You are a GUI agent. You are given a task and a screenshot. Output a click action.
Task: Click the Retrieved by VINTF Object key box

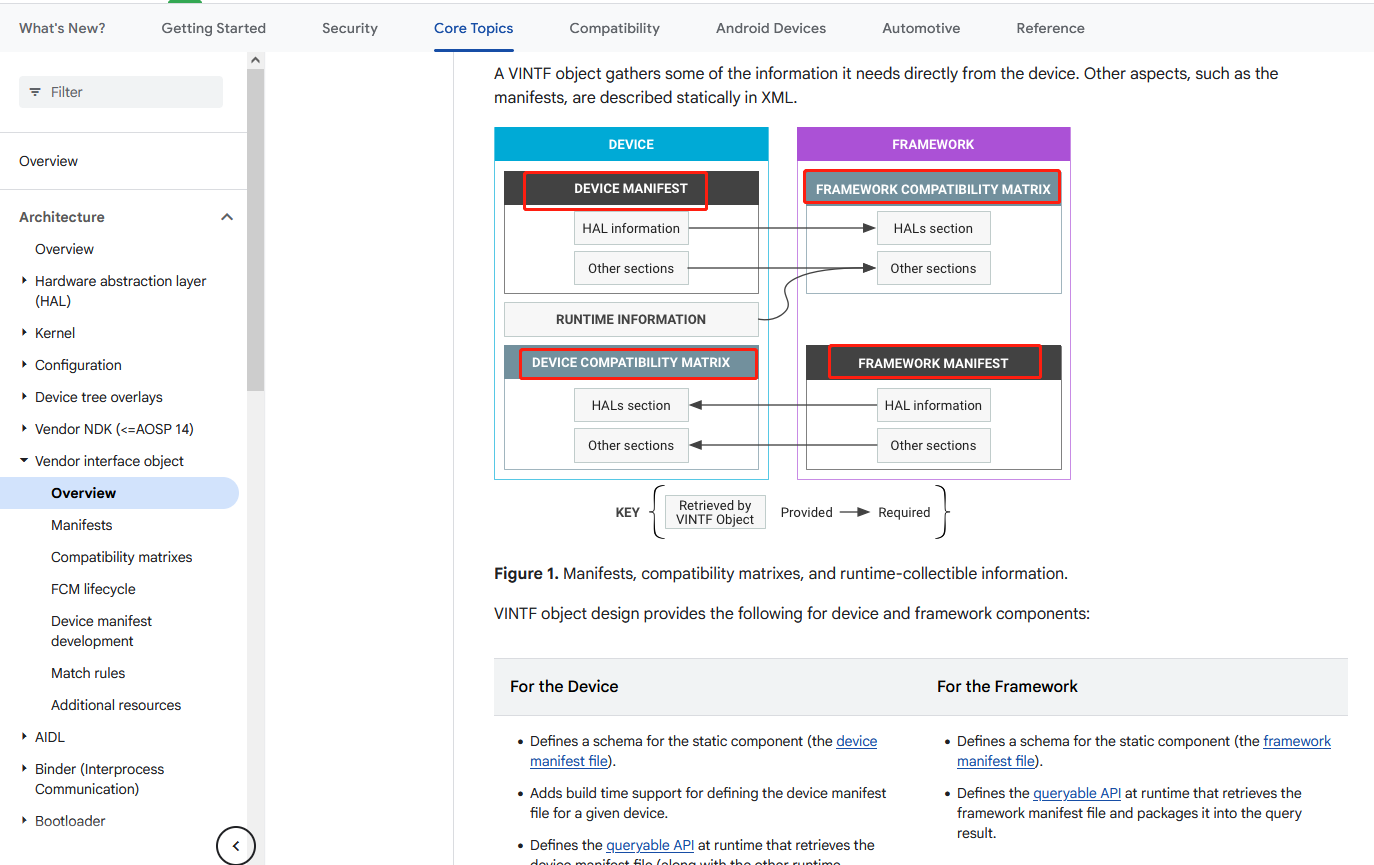tap(715, 512)
